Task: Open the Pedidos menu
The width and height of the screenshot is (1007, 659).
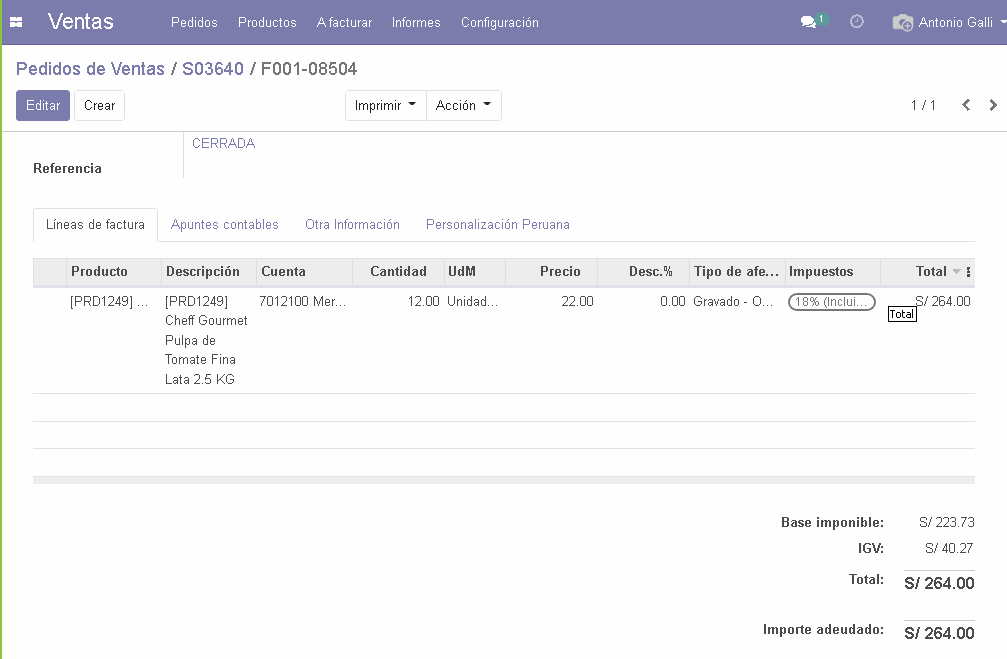Action: click(x=194, y=22)
